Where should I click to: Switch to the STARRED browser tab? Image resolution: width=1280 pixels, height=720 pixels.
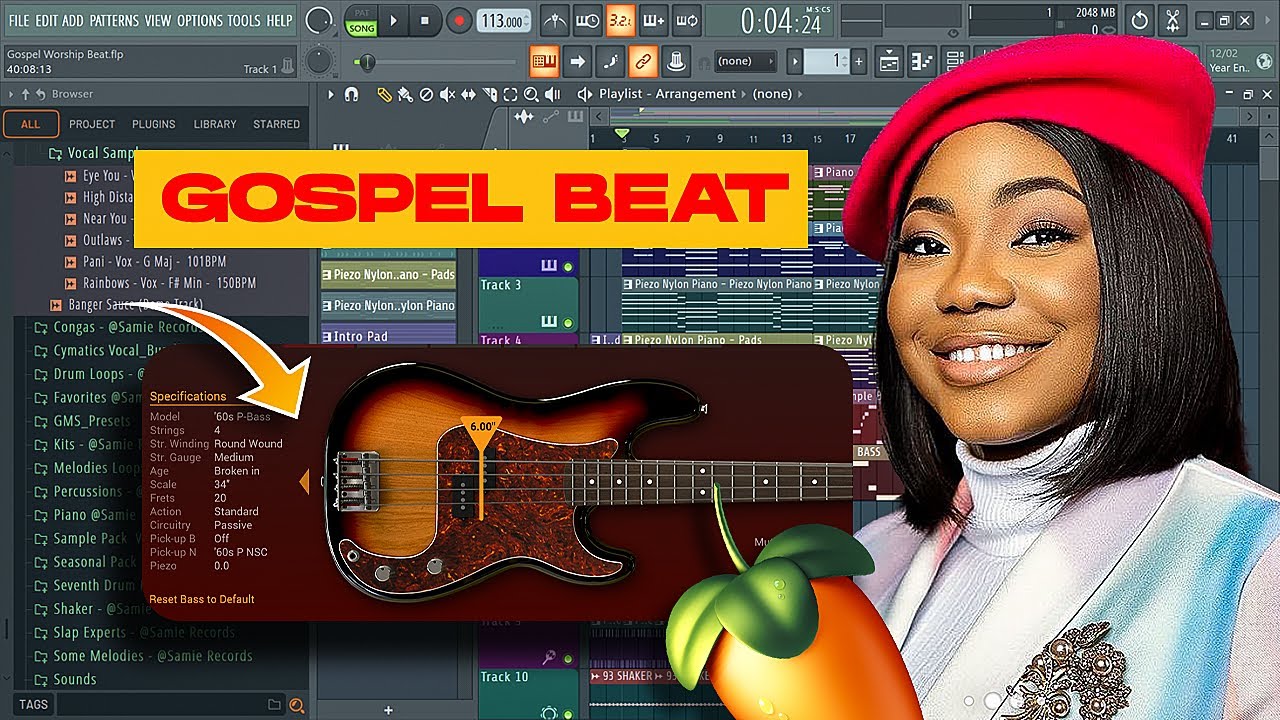click(x=276, y=124)
